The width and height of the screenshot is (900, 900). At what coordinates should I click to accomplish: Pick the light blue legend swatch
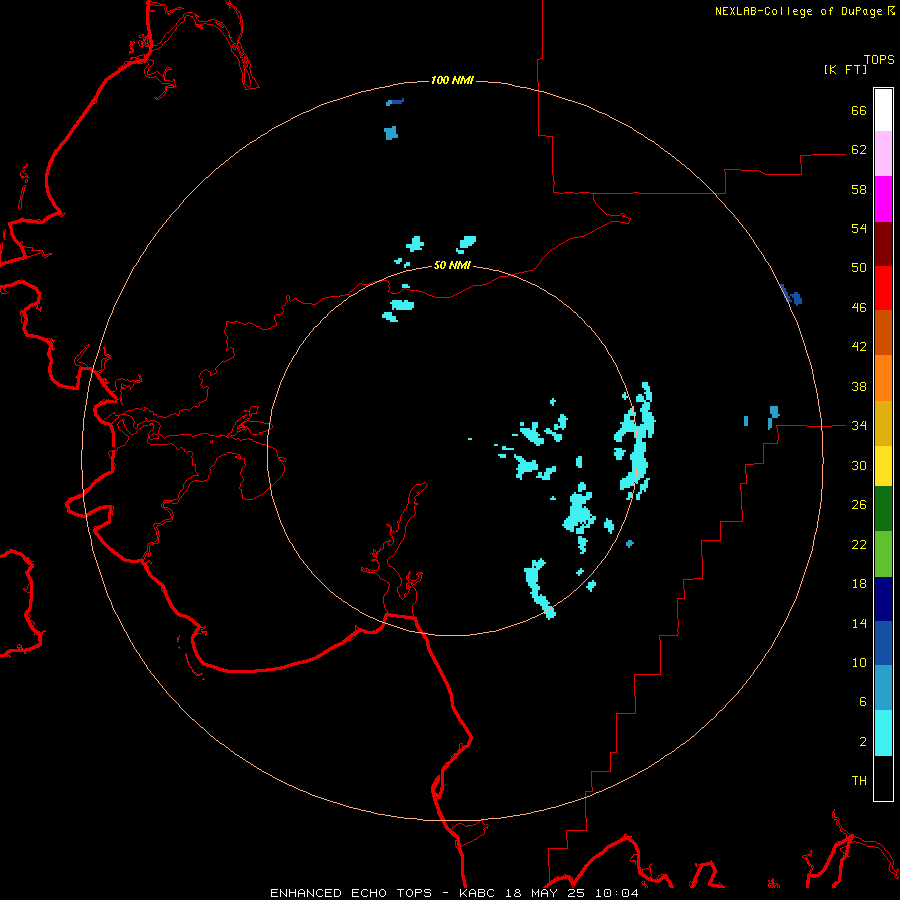pyautogui.click(x=883, y=688)
